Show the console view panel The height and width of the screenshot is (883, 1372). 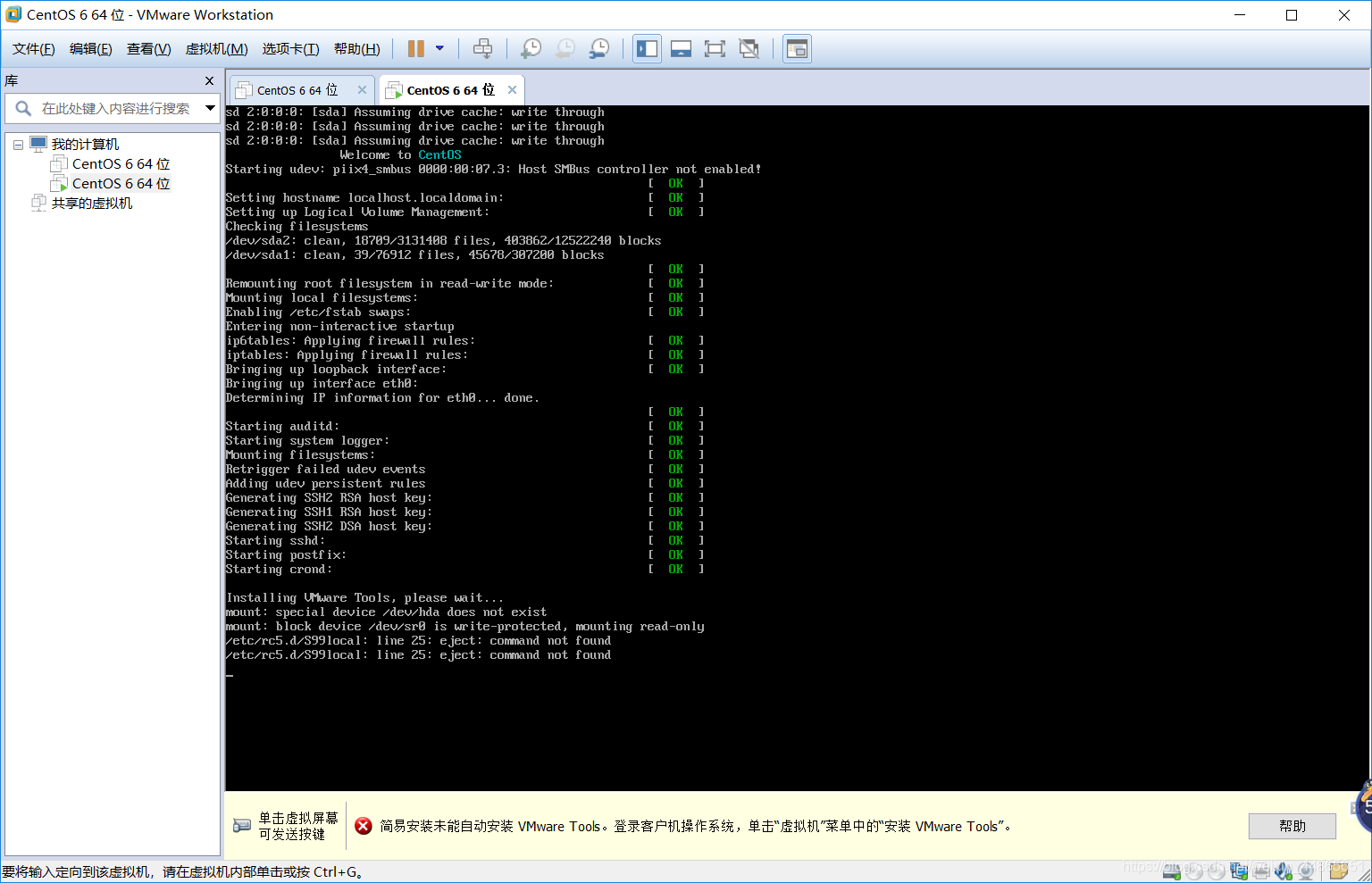[x=796, y=48]
